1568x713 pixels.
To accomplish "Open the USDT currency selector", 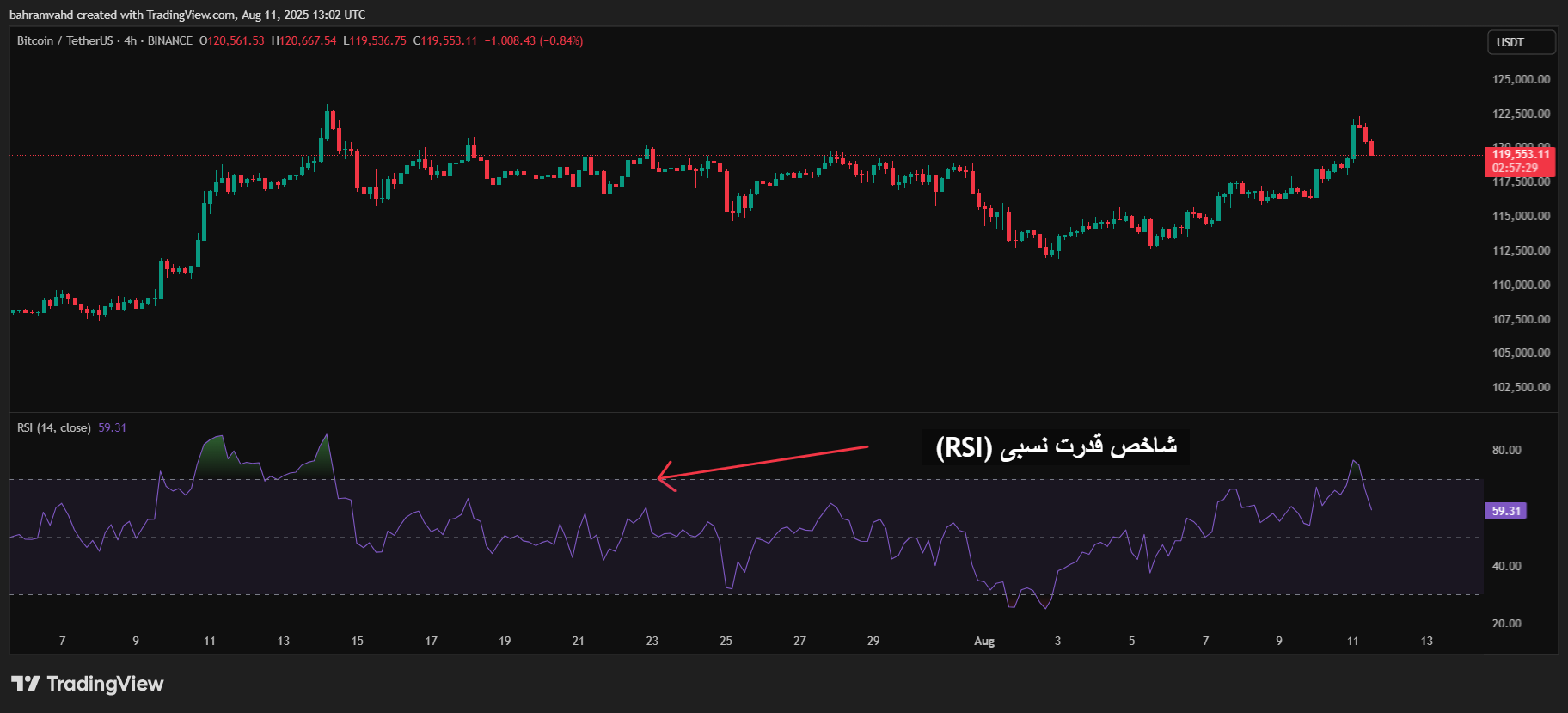I will pos(1520,42).
